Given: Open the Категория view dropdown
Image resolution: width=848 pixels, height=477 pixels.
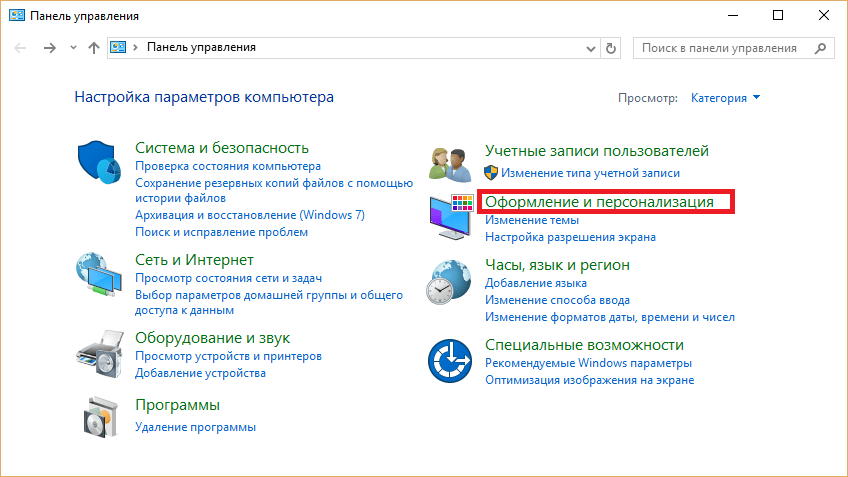Looking at the screenshot, I should point(725,98).
